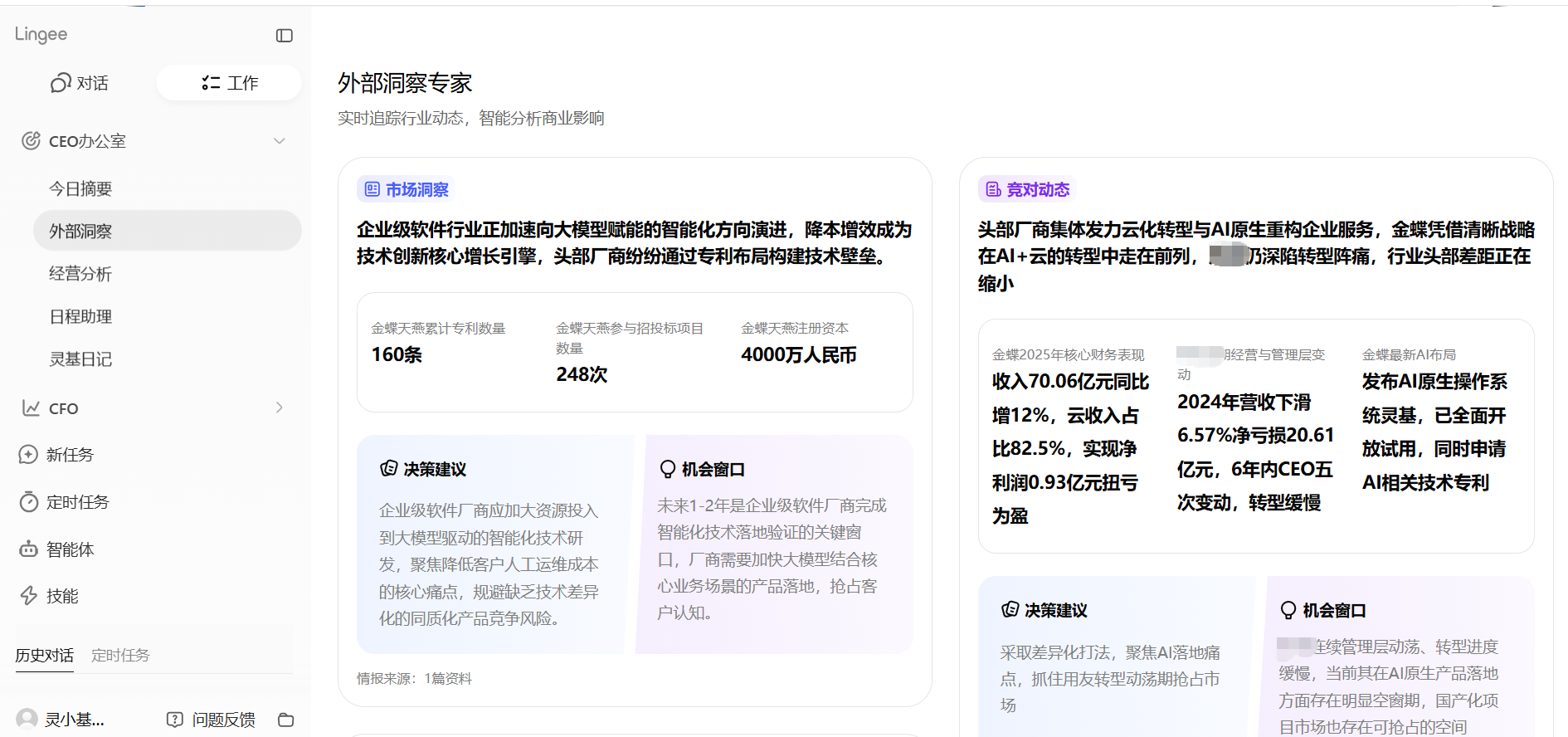This screenshot has height=737, width=1568.
Task: Collapse the CEO办公室 section chevron
Action: [280, 141]
